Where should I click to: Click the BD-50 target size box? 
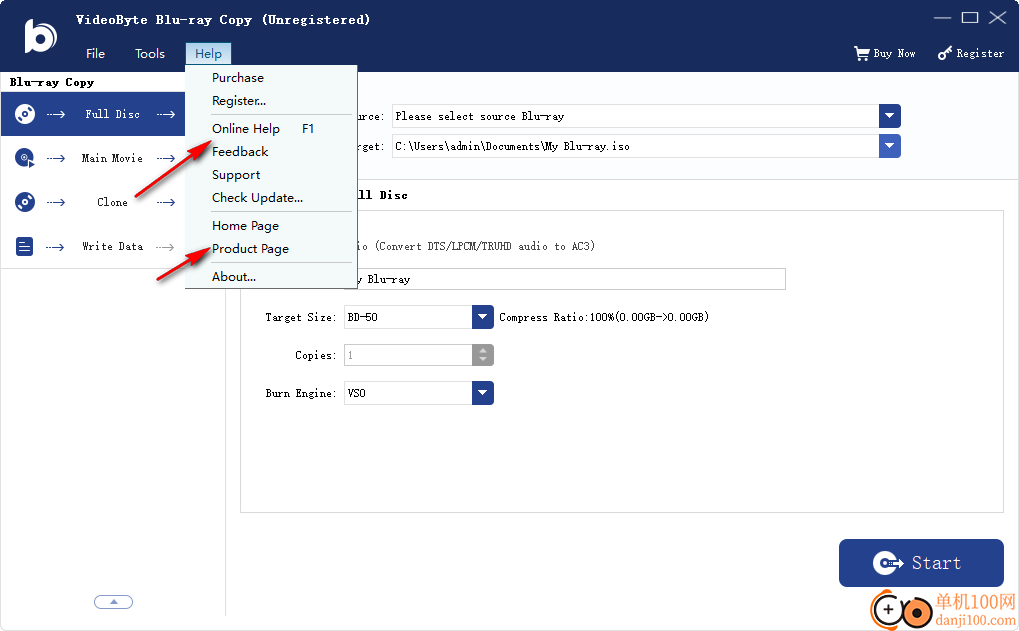408,317
